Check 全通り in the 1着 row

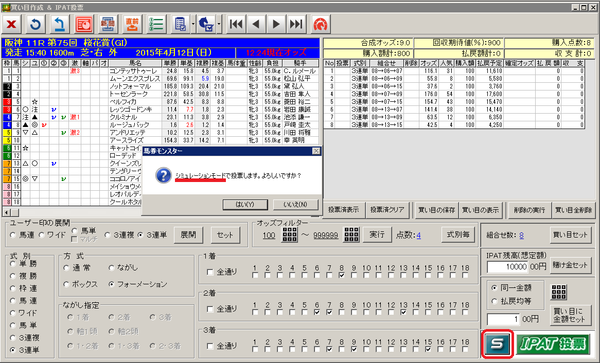(x=210, y=272)
